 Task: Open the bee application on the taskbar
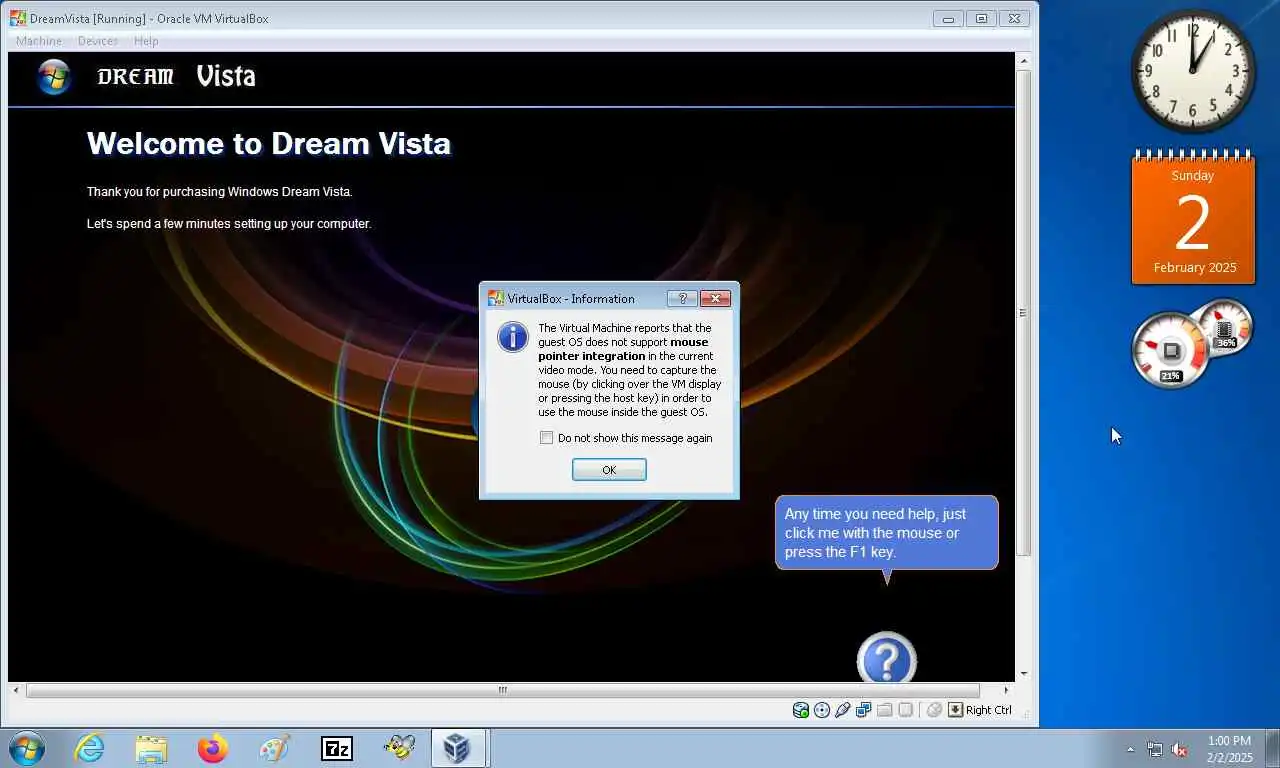coord(399,748)
